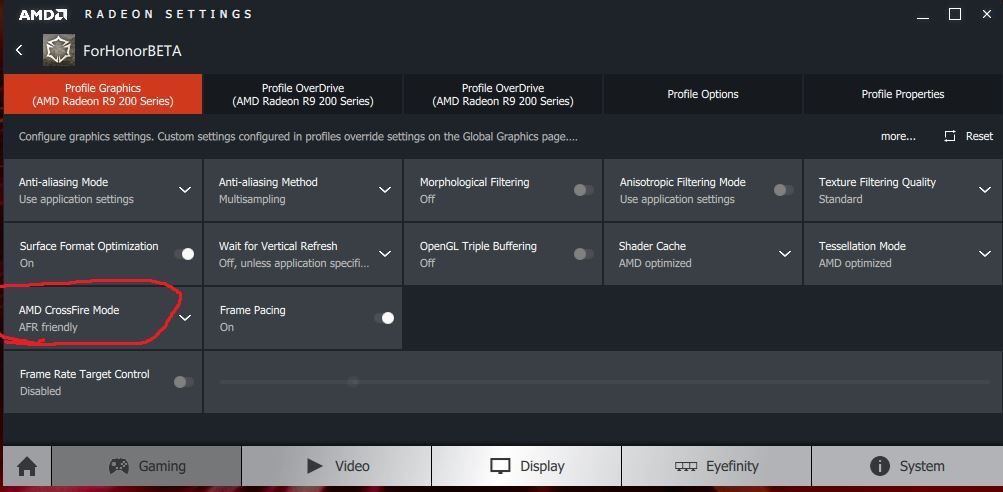Turn off Frame Pacing switch
This screenshot has width=1003, height=492.
pyautogui.click(x=384, y=318)
